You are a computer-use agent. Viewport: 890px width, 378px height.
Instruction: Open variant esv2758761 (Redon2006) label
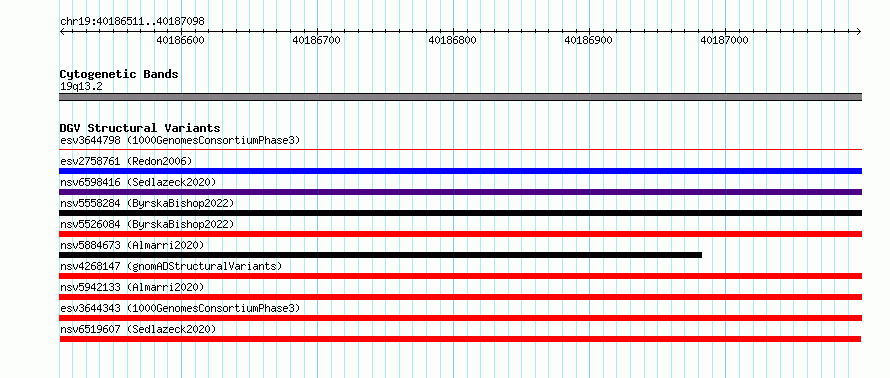pos(126,161)
